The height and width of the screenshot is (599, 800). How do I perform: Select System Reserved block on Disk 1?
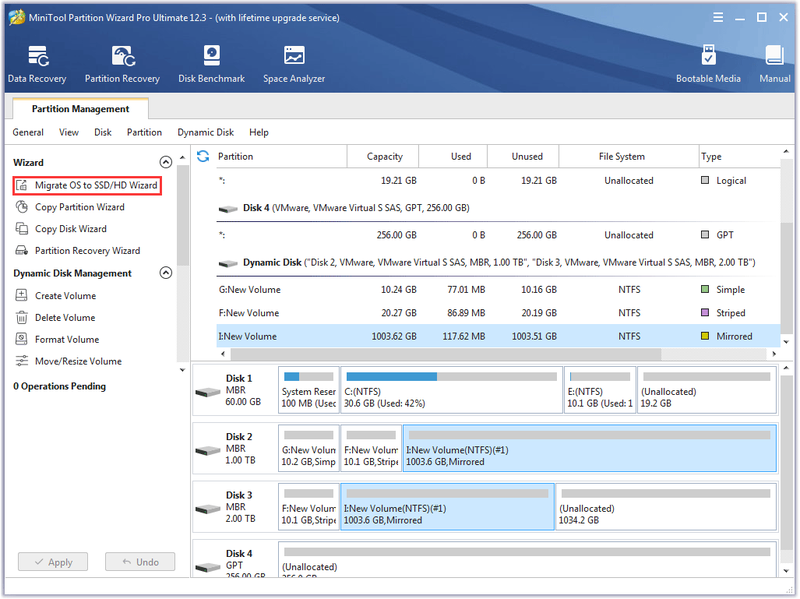coord(309,390)
